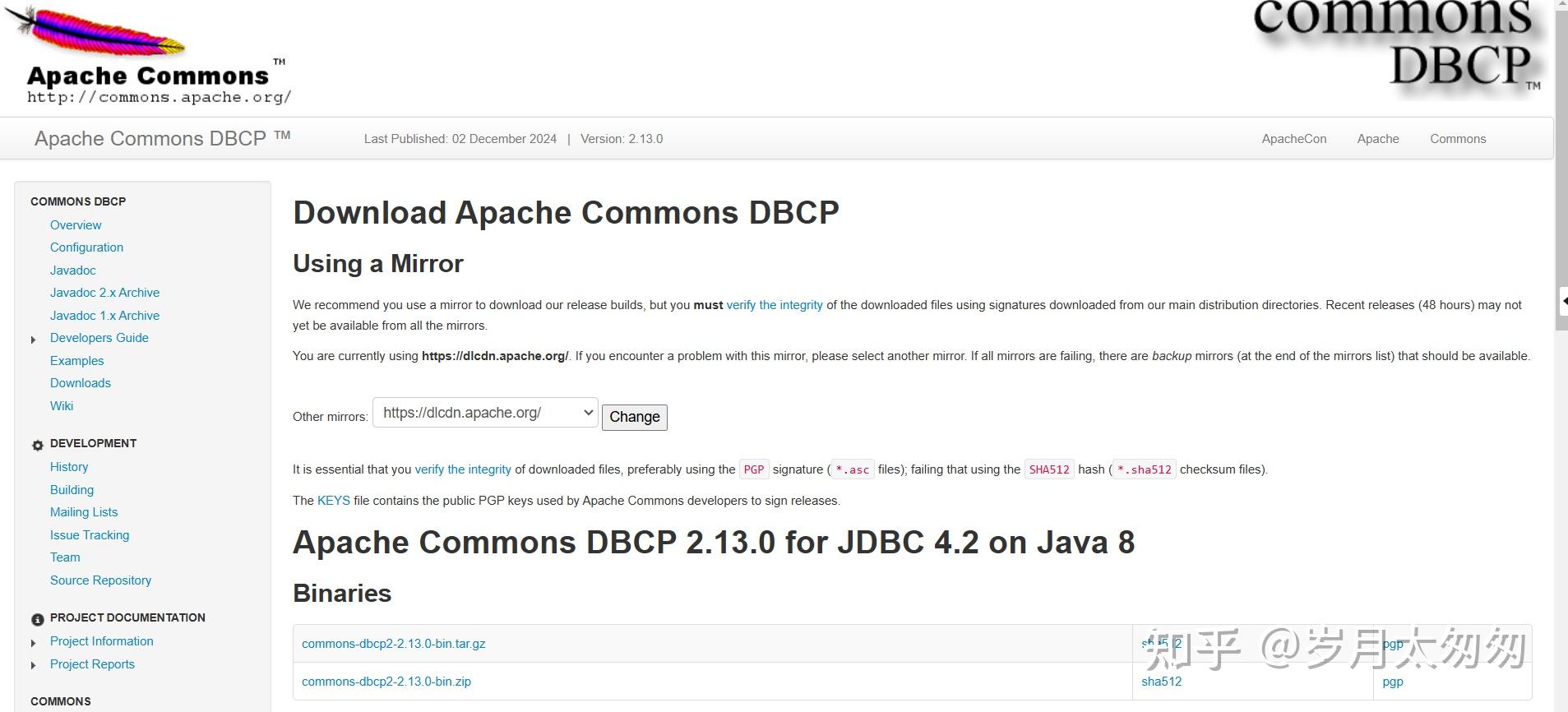
Task: Expand the Project Information section
Action: point(34,643)
